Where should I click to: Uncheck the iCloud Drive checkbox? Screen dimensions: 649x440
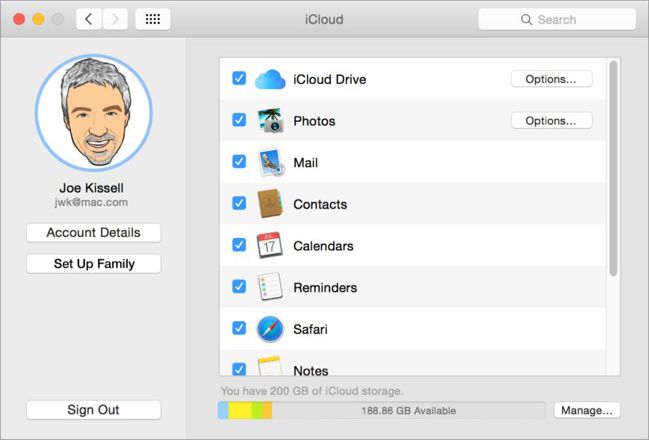[239, 78]
